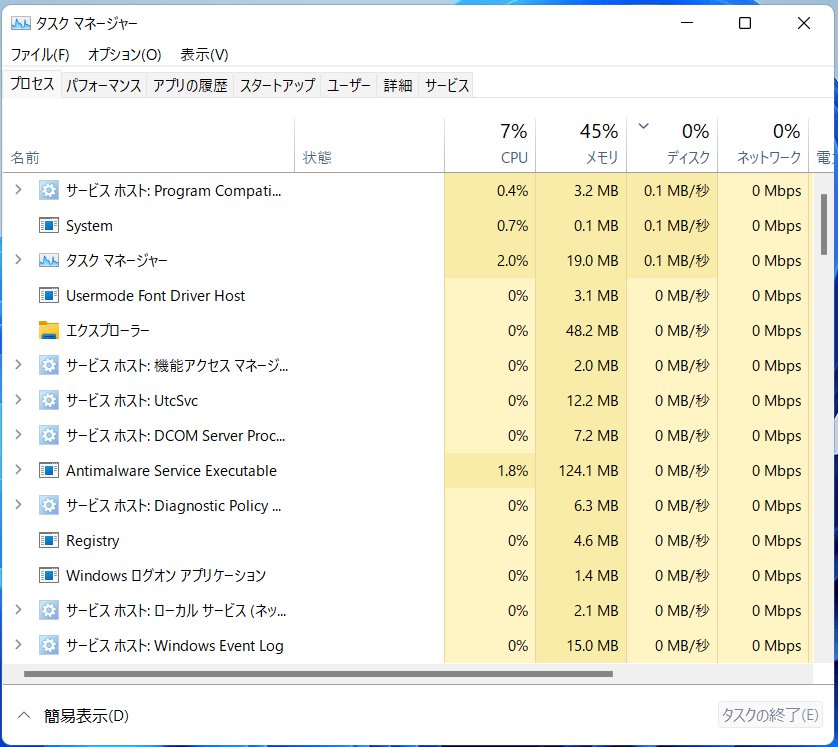Click gear icon of 機能アクセス マネージ... service
This screenshot has height=747, width=838.
tap(49, 365)
